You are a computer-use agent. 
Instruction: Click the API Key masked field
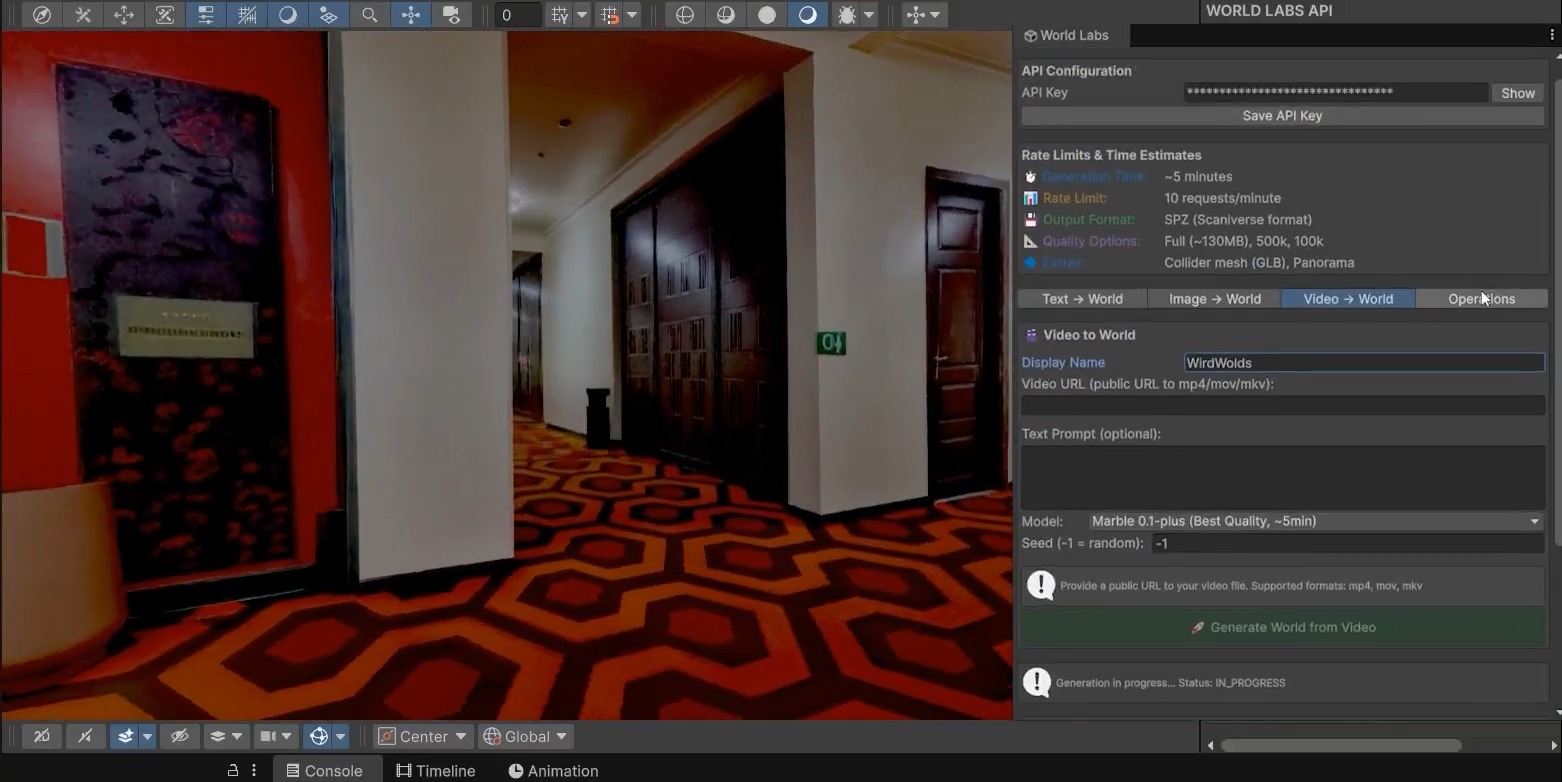click(x=1336, y=92)
